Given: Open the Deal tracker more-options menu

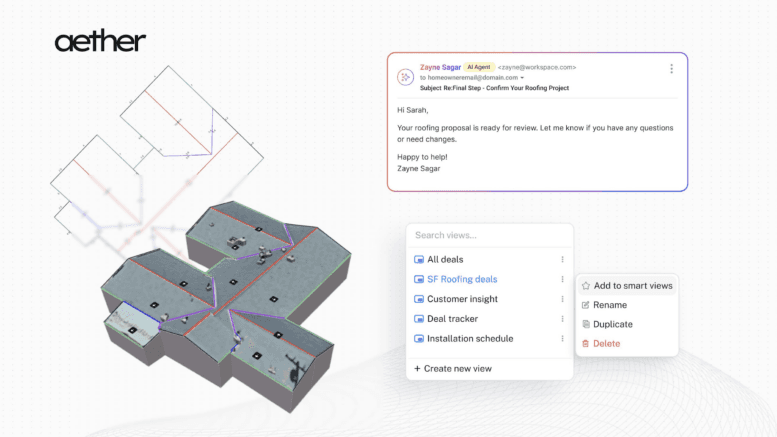Looking at the screenshot, I should (x=562, y=319).
